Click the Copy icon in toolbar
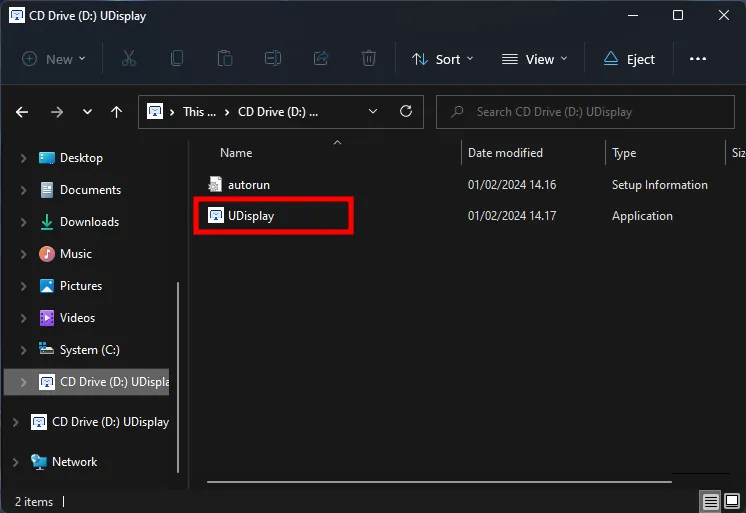This screenshot has height=513, width=746. (177, 59)
